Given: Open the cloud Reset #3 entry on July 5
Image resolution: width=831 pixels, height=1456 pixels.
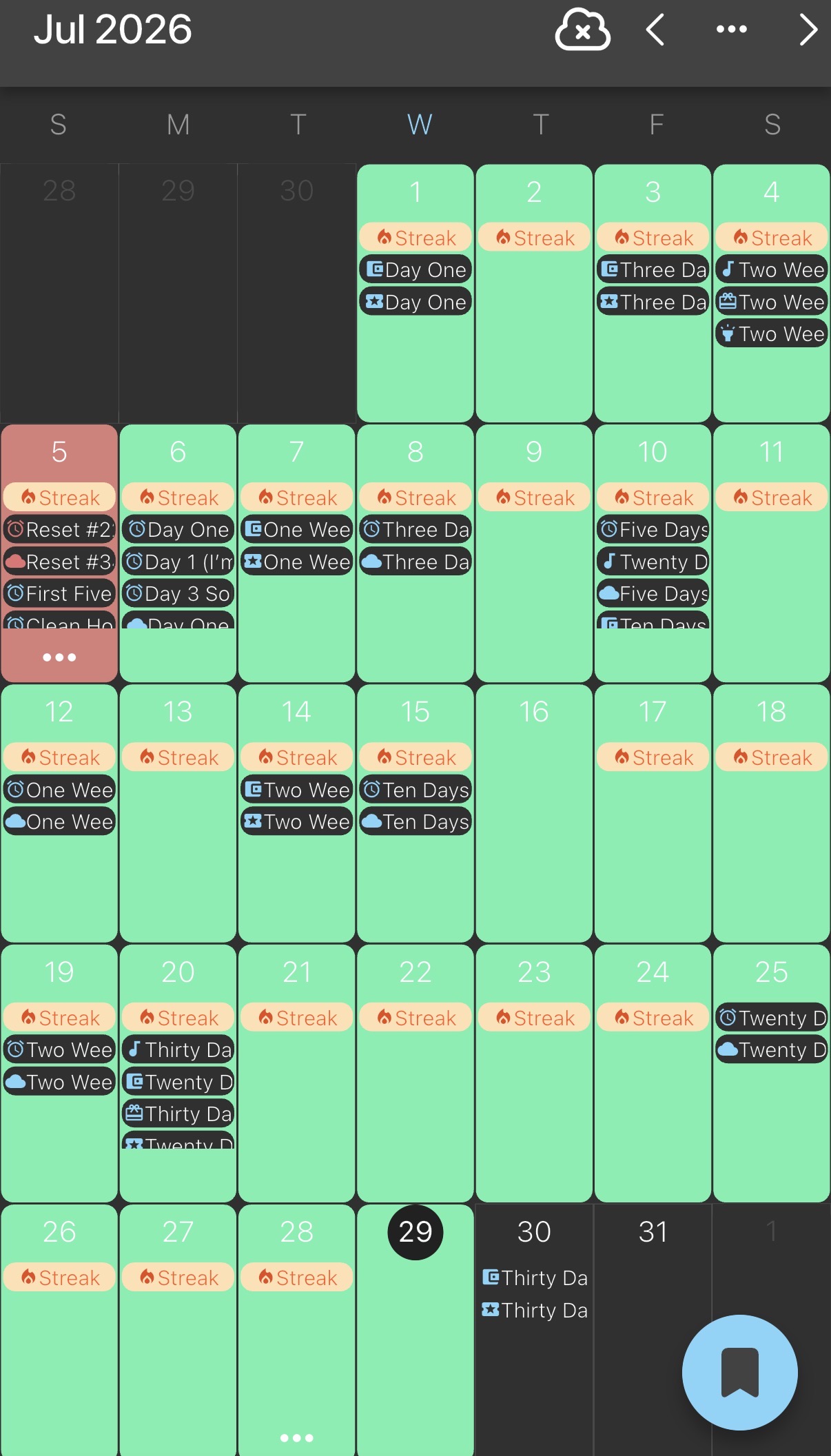Looking at the screenshot, I should click(x=59, y=562).
